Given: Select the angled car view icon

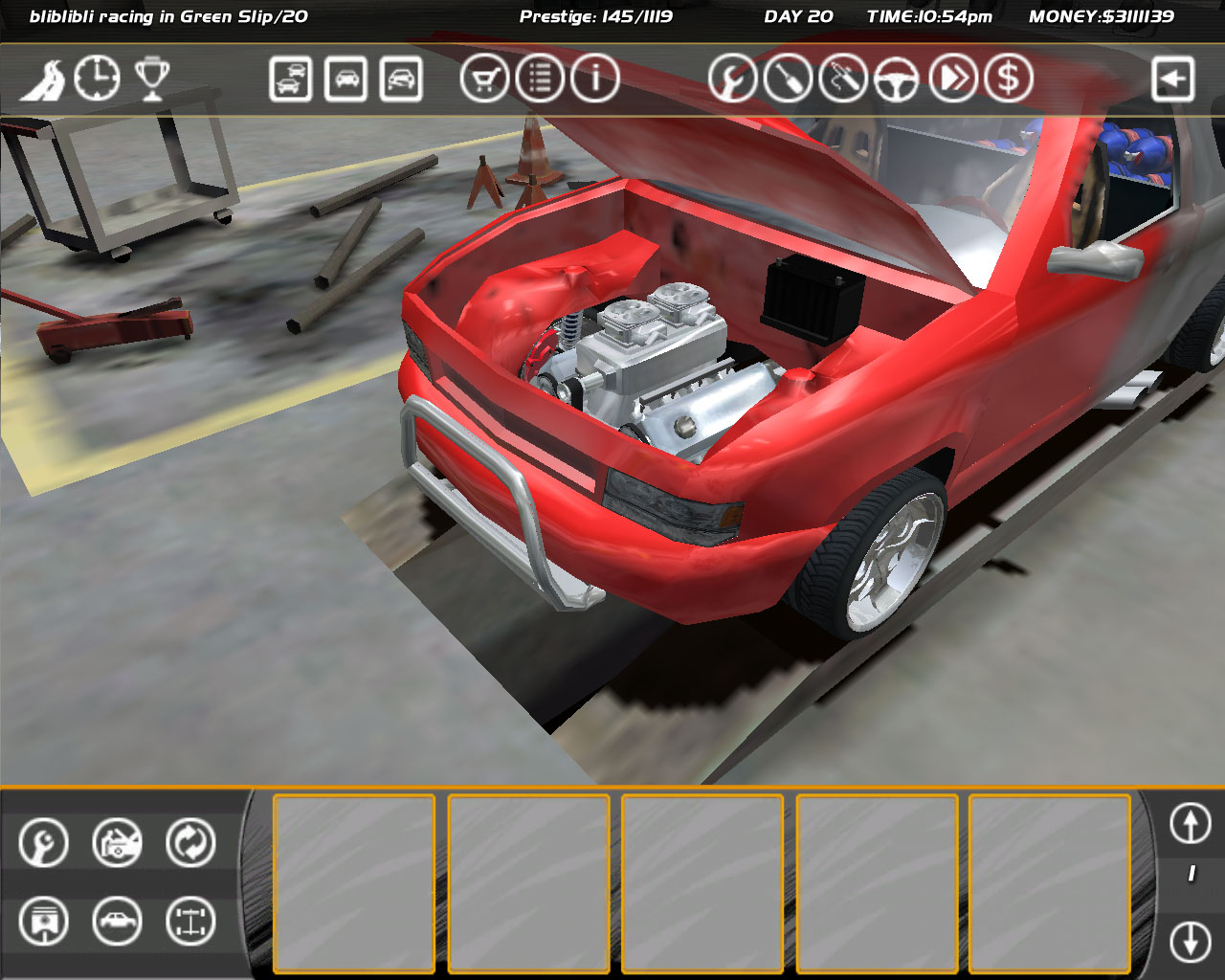Looking at the screenshot, I should [401, 78].
